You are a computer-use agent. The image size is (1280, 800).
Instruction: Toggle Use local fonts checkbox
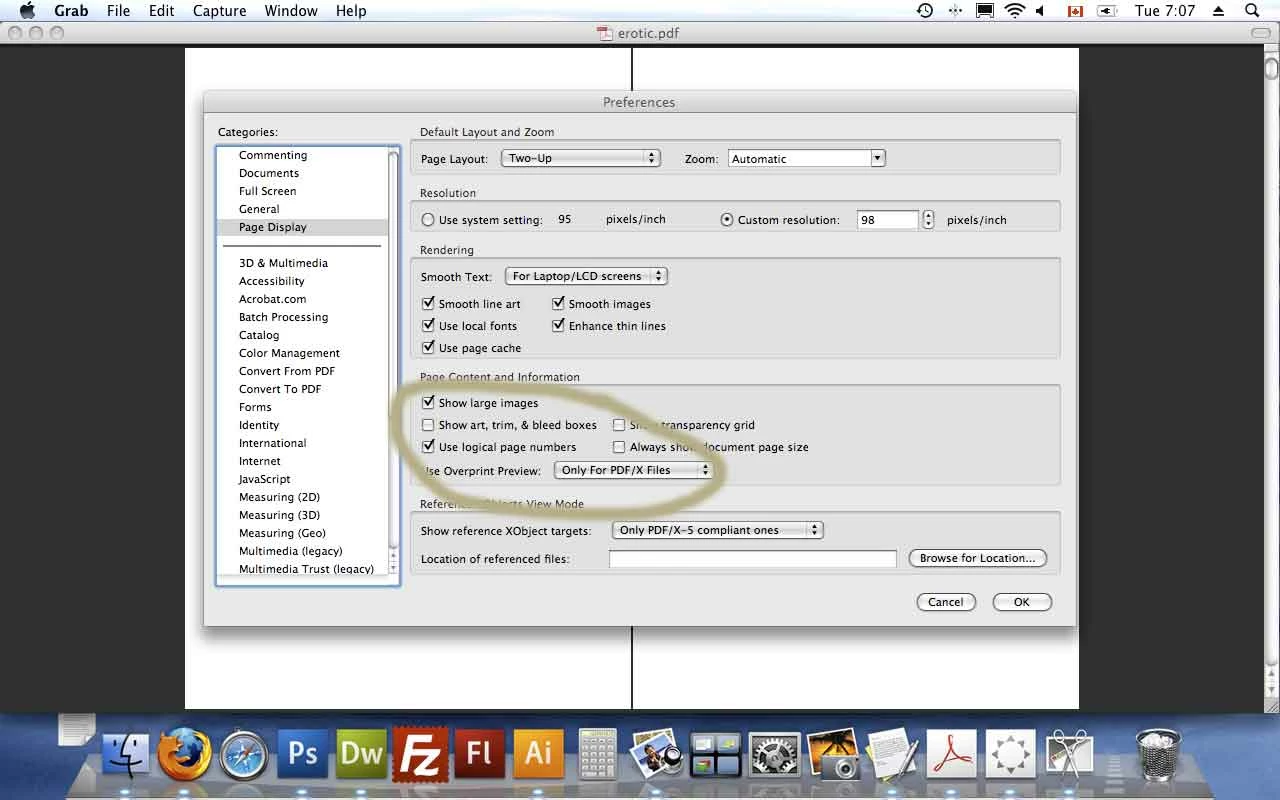(x=428, y=326)
